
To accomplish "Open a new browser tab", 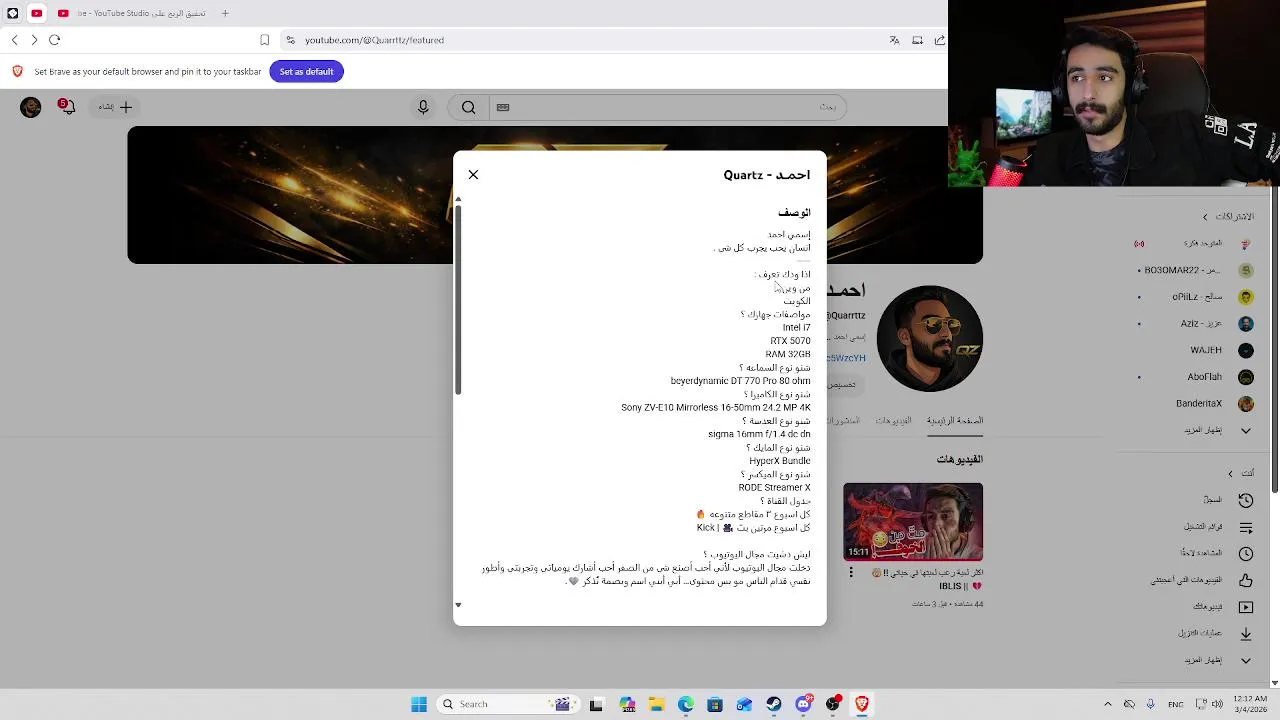I will [x=225, y=13].
